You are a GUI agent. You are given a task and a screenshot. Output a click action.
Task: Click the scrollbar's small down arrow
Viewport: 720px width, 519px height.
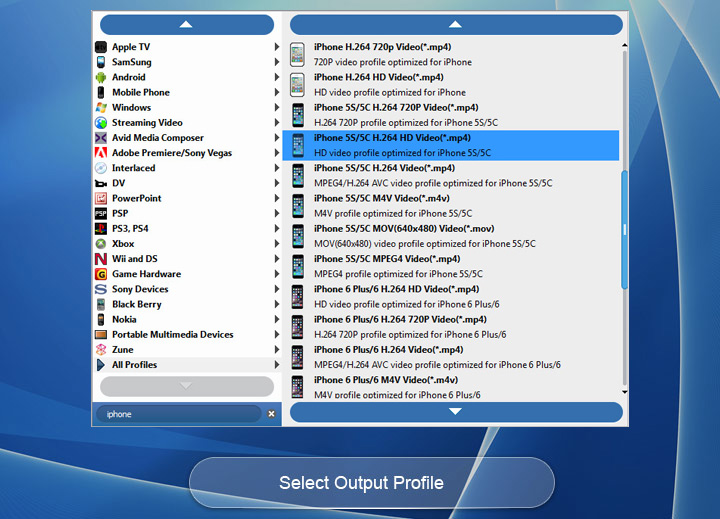pyautogui.click(x=624, y=392)
